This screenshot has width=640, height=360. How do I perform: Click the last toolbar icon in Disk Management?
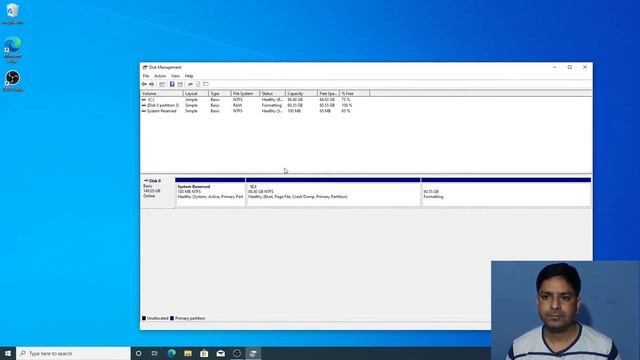pos(206,84)
